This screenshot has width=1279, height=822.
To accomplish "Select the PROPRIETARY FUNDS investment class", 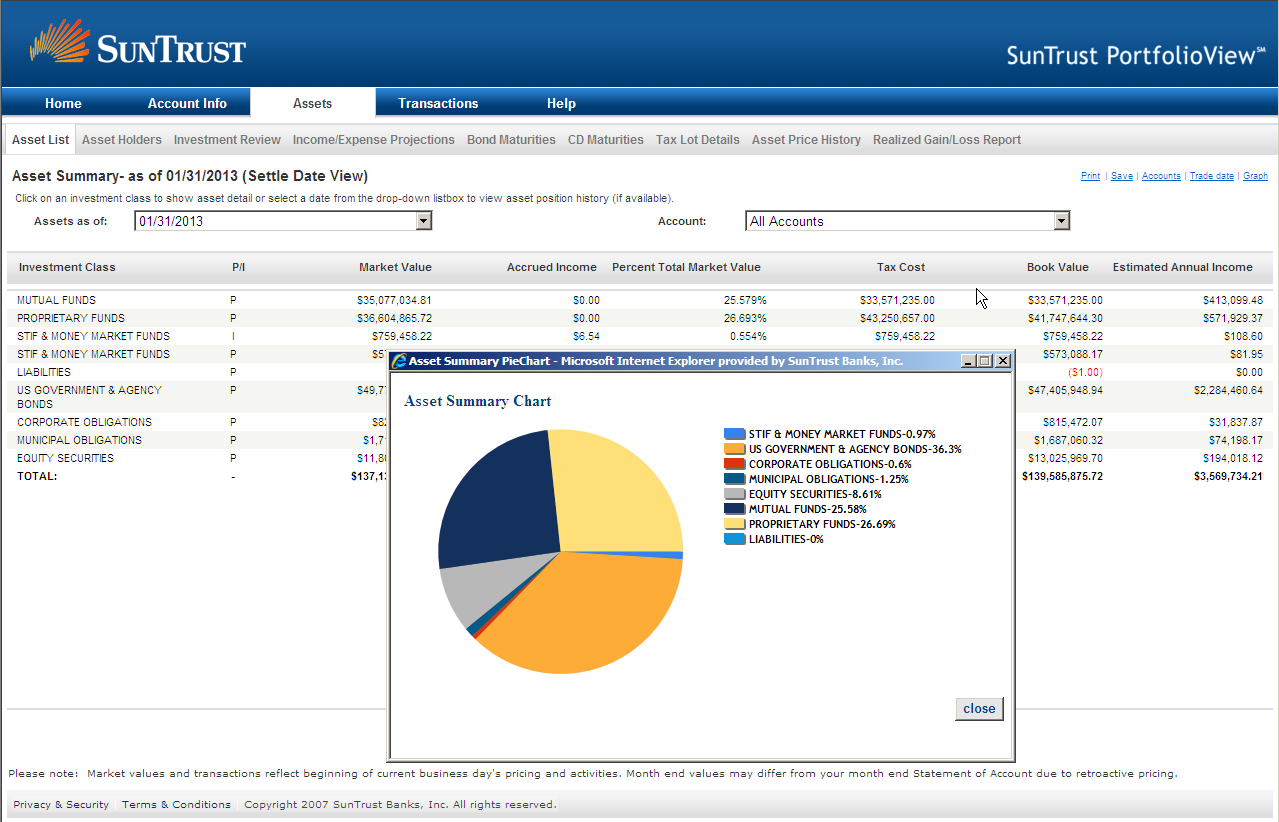I will pos(71,318).
